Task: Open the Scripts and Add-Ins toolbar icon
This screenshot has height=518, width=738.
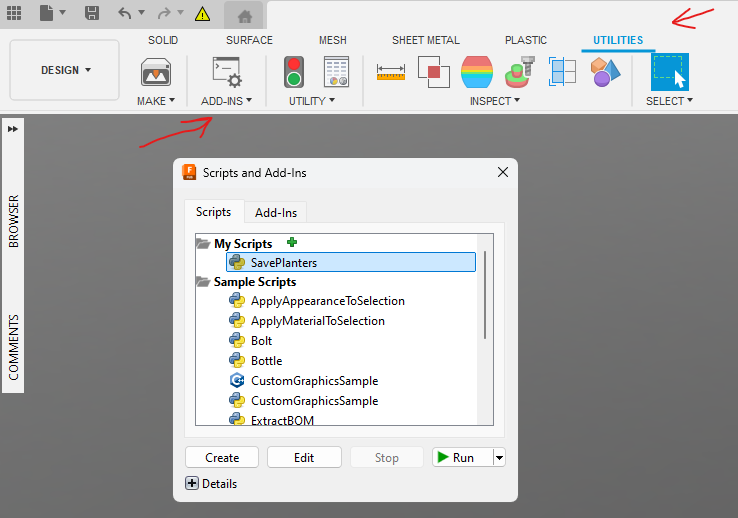Action: (x=227, y=72)
